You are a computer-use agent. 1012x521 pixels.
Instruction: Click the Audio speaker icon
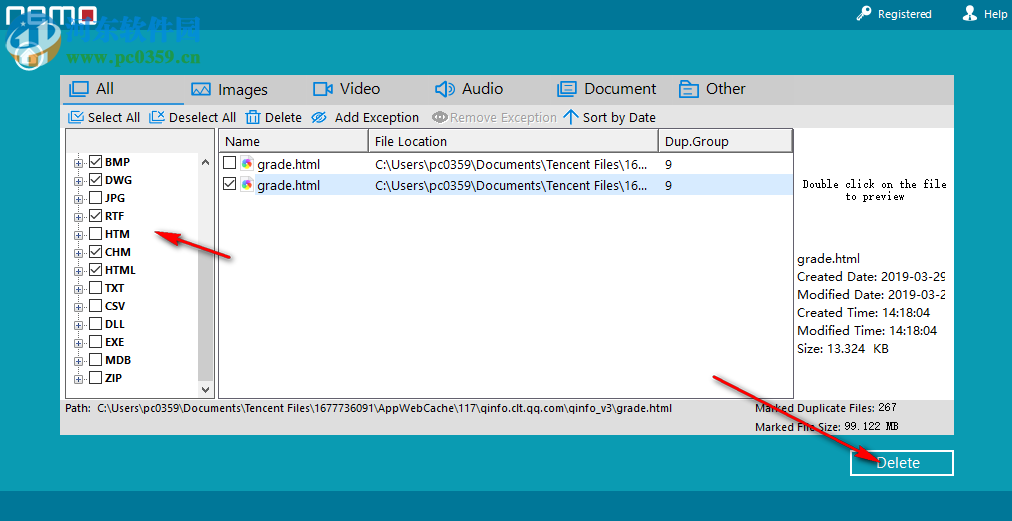click(x=445, y=88)
